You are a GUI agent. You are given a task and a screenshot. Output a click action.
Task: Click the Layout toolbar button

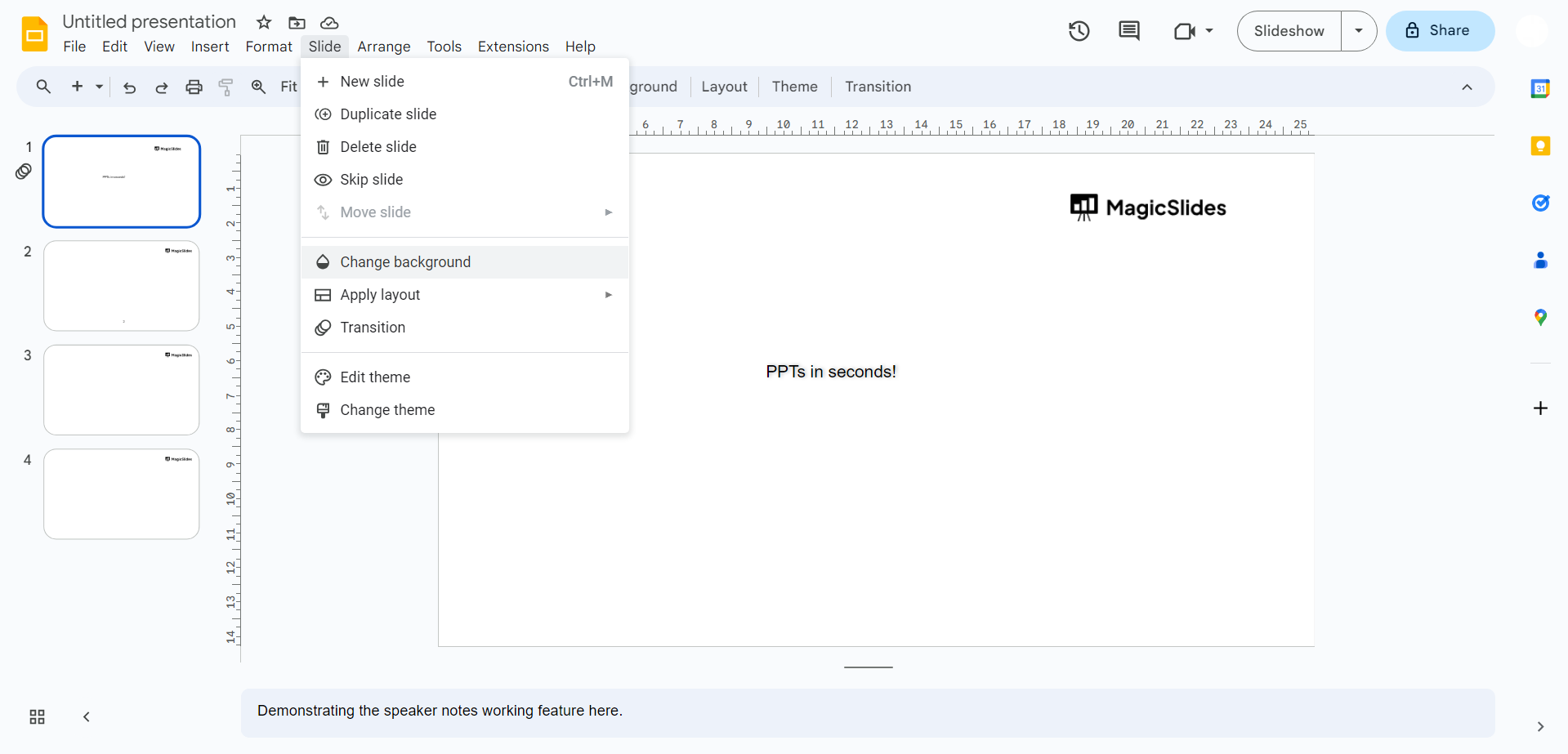click(x=724, y=87)
